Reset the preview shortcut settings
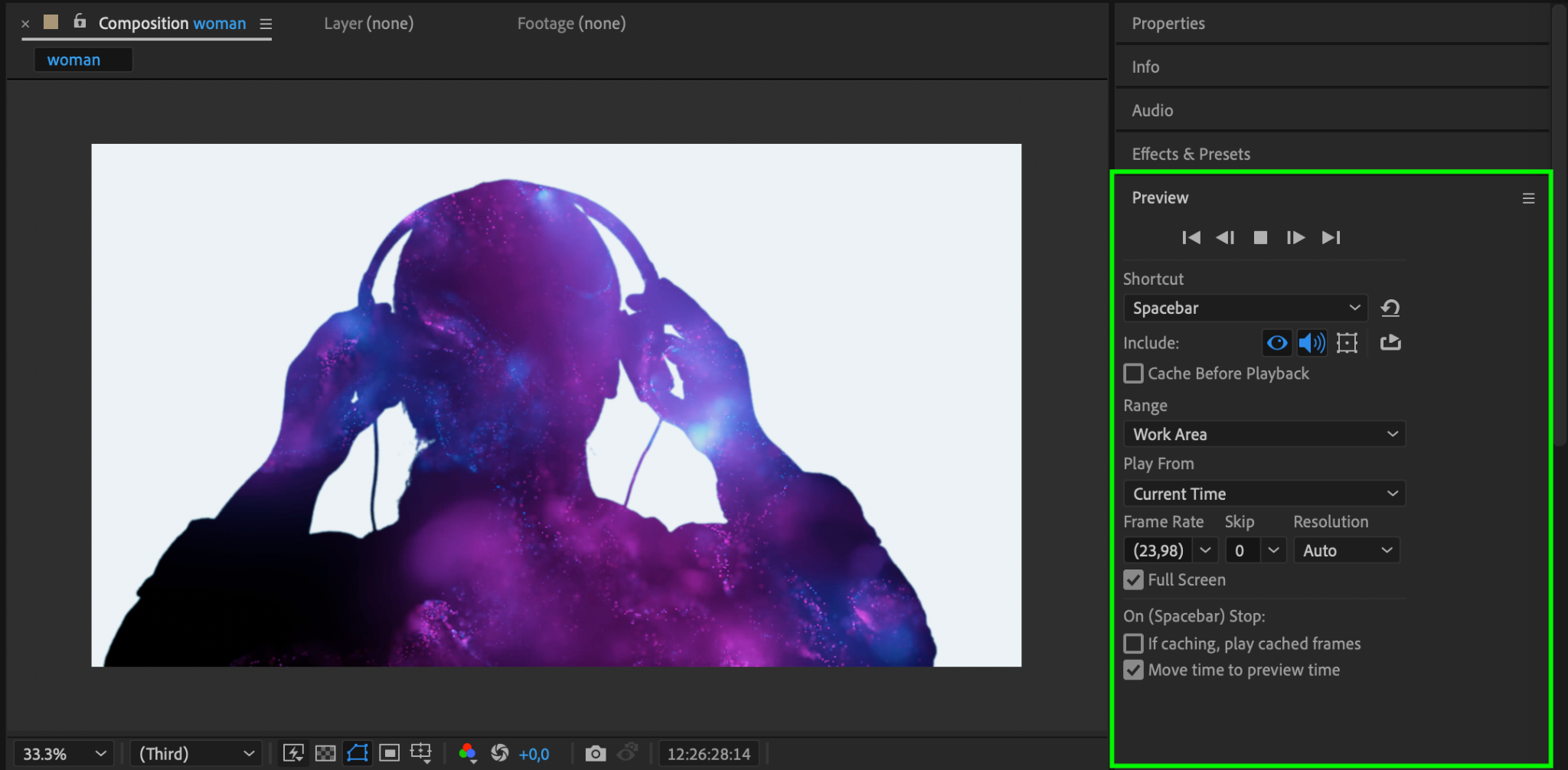This screenshot has width=1568, height=770. tap(1390, 308)
